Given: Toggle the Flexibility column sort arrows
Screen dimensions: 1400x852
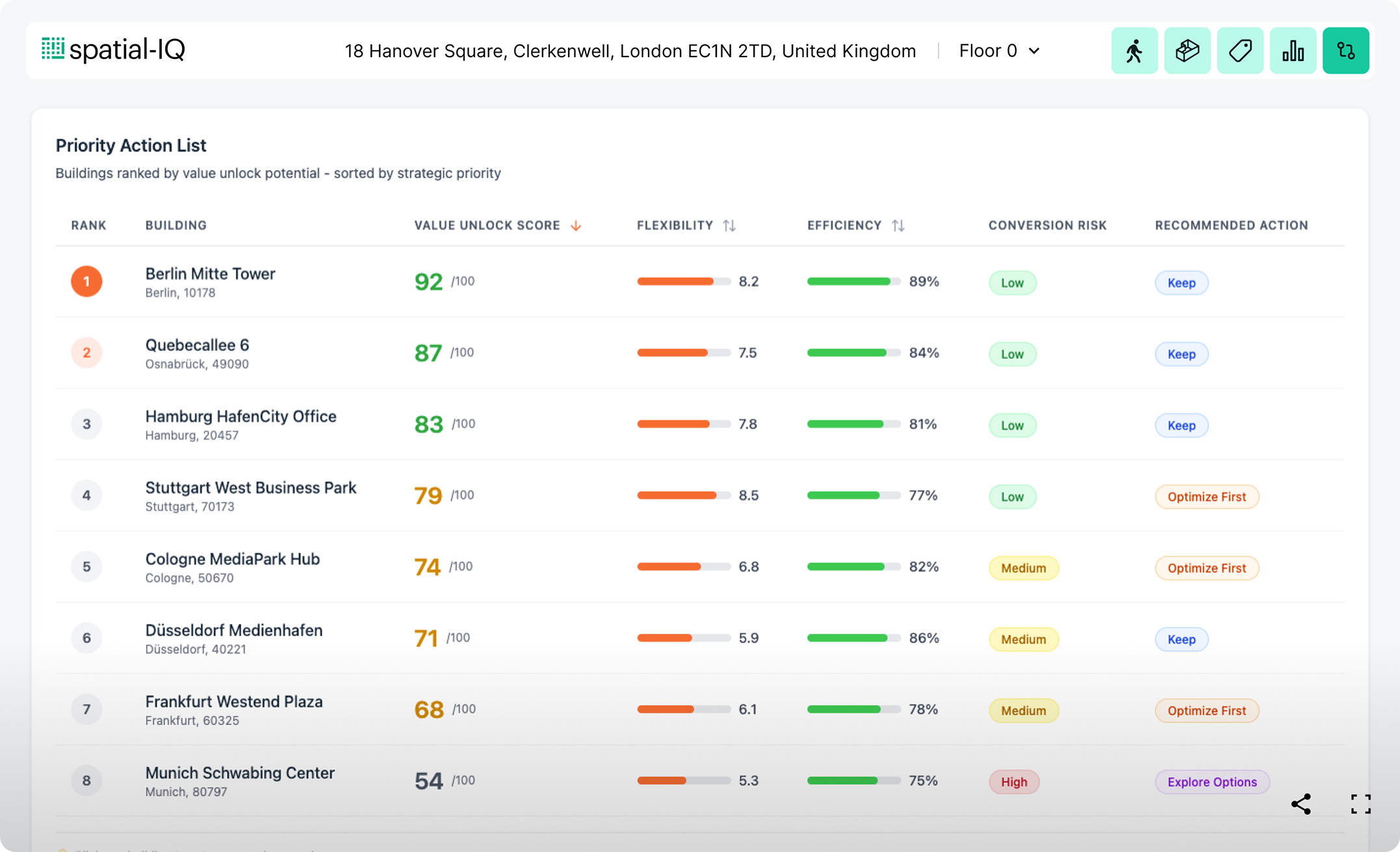Looking at the screenshot, I should point(729,226).
